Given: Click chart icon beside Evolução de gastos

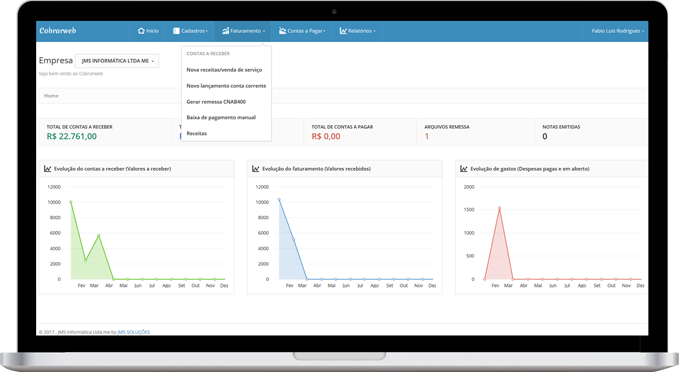Looking at the screenshot, I should click(x=464, y=168).
